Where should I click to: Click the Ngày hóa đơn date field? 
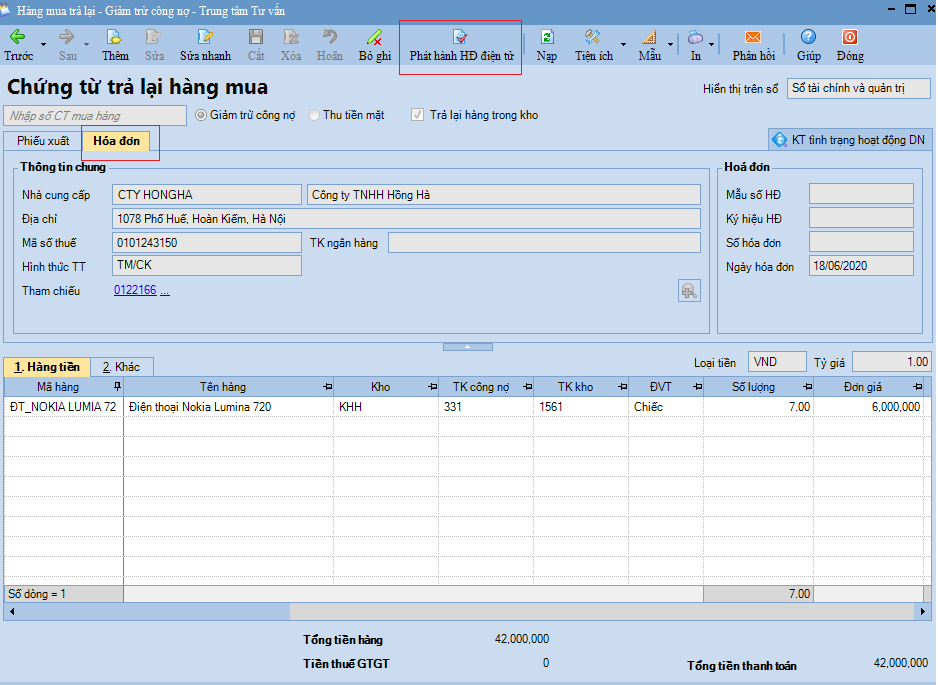point(861,266)
